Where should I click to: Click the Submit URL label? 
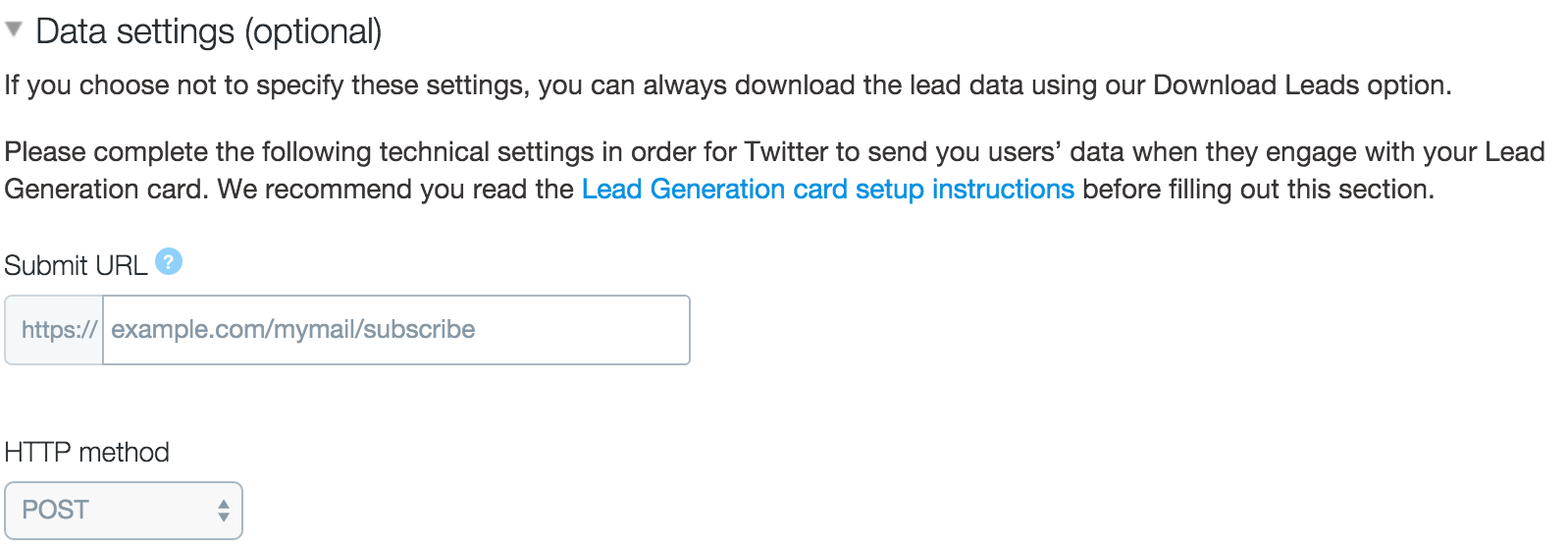tap(76, 265)
